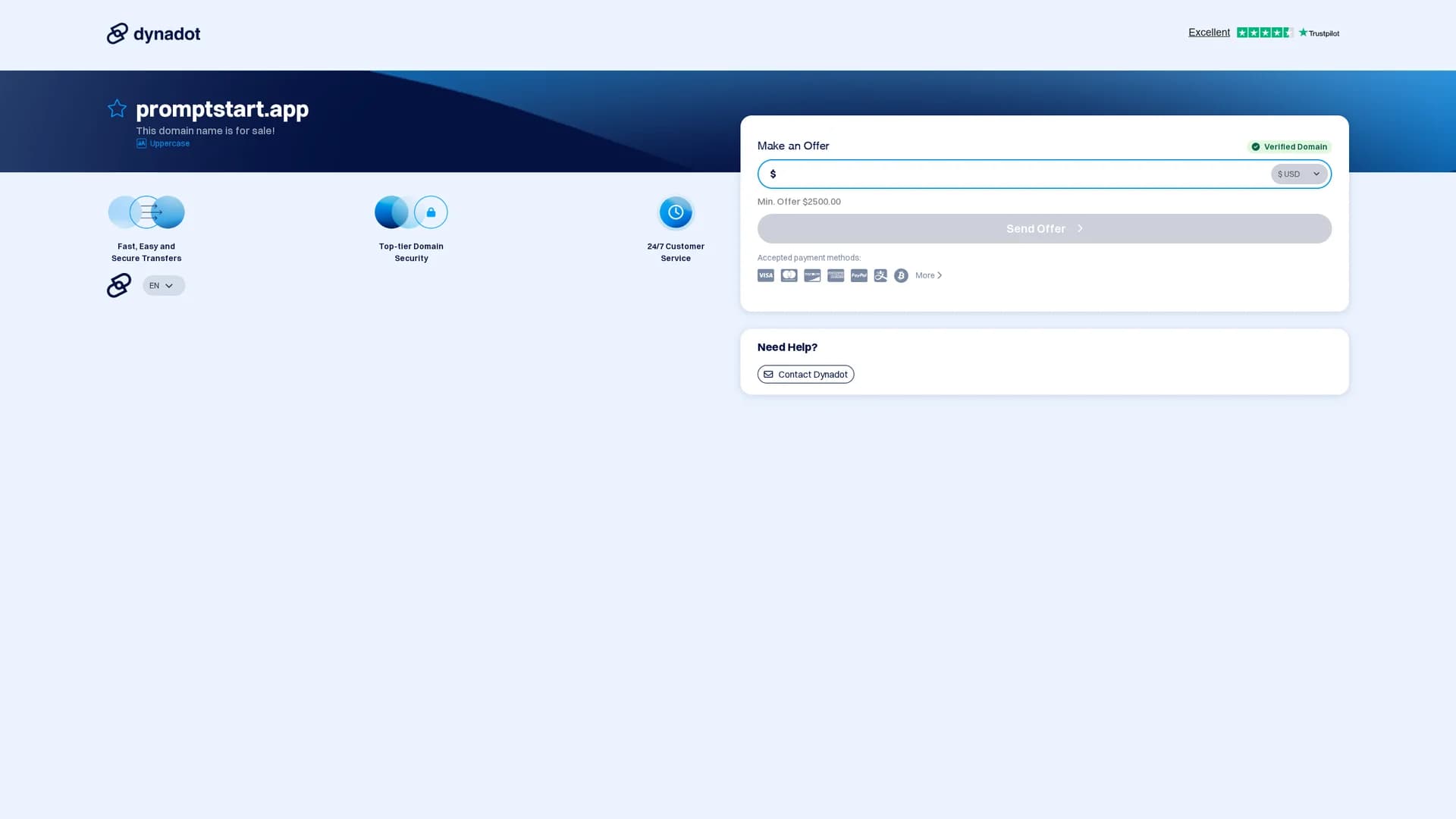Click the promptstart.app domain title
The width and height of the screenshot is (1456, 819).
pos(222,109)
